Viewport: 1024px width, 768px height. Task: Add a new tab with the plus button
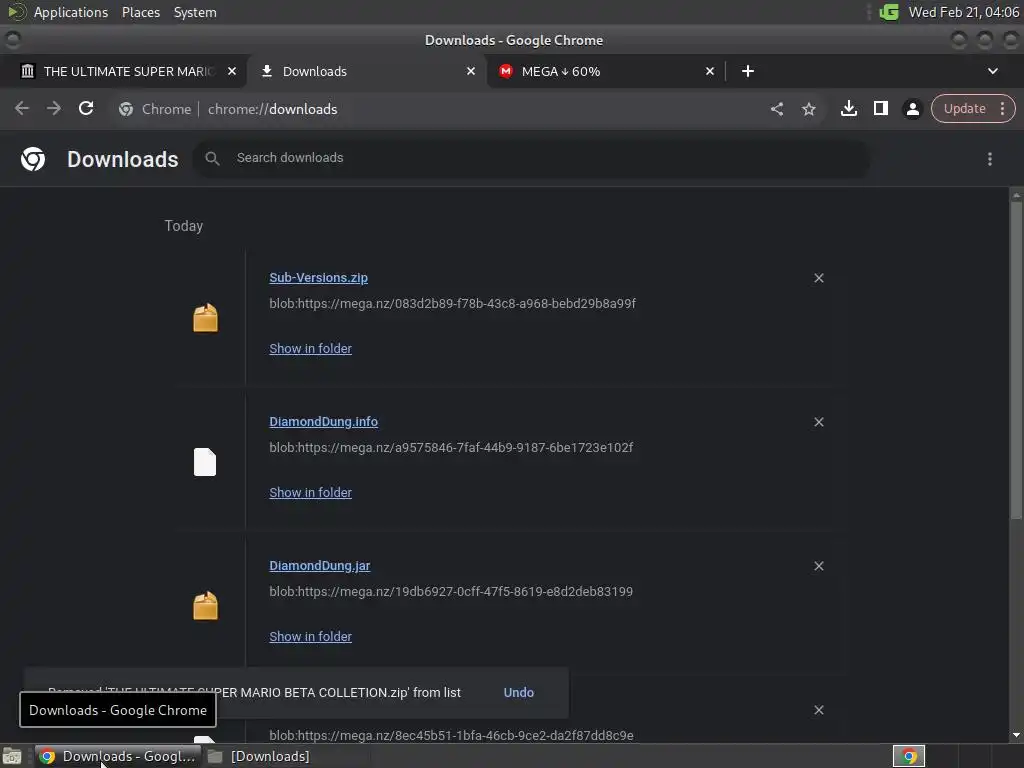(748, 71)
